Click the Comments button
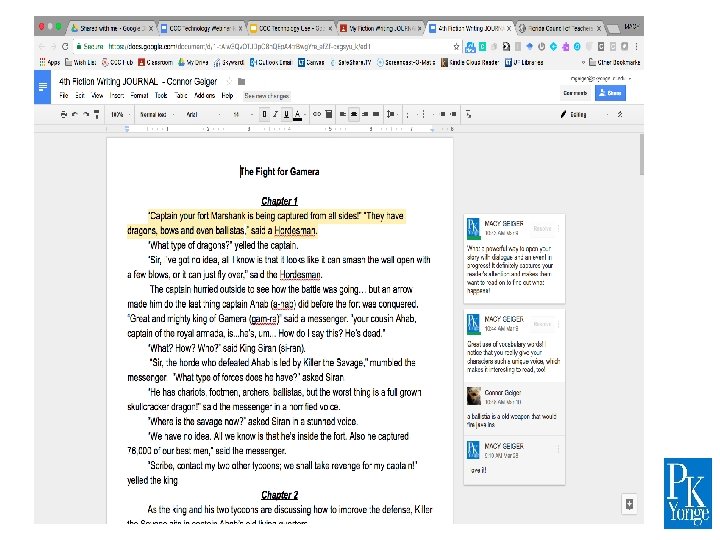This screenshot has width=720, height=540. point(575,93)
